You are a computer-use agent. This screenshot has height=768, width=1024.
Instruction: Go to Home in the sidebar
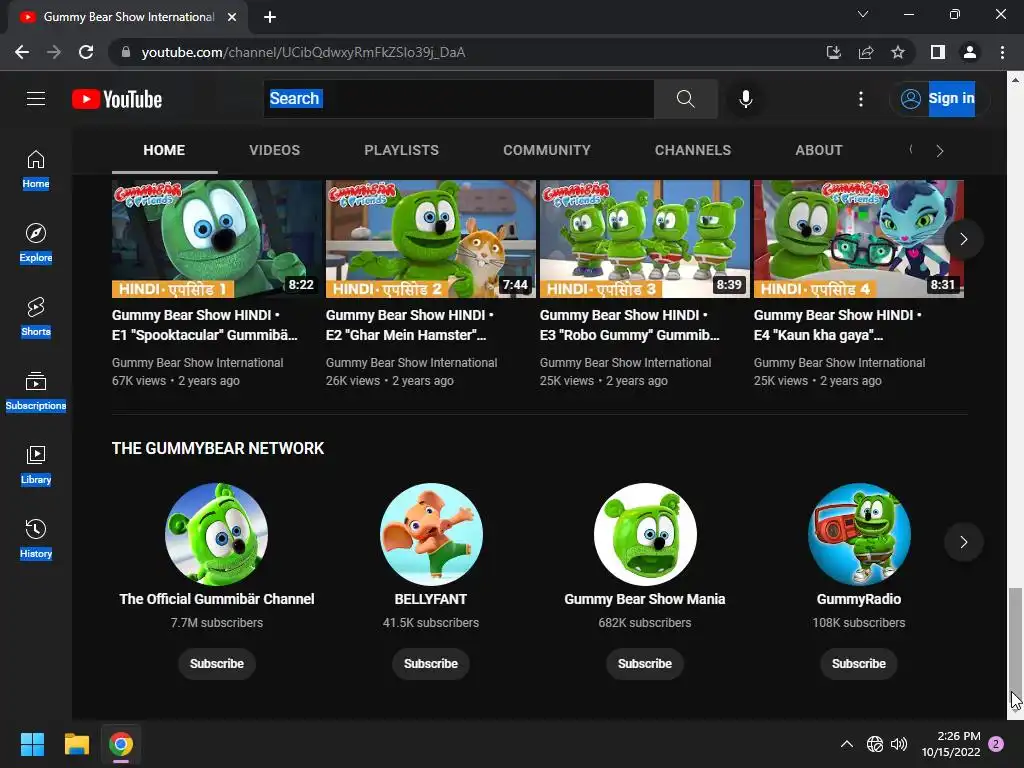(36, 169)
